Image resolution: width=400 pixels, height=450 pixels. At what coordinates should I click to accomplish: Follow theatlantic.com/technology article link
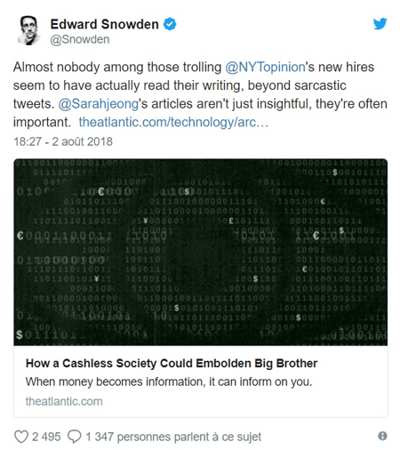pyautogui.click(x=174, y=122)
